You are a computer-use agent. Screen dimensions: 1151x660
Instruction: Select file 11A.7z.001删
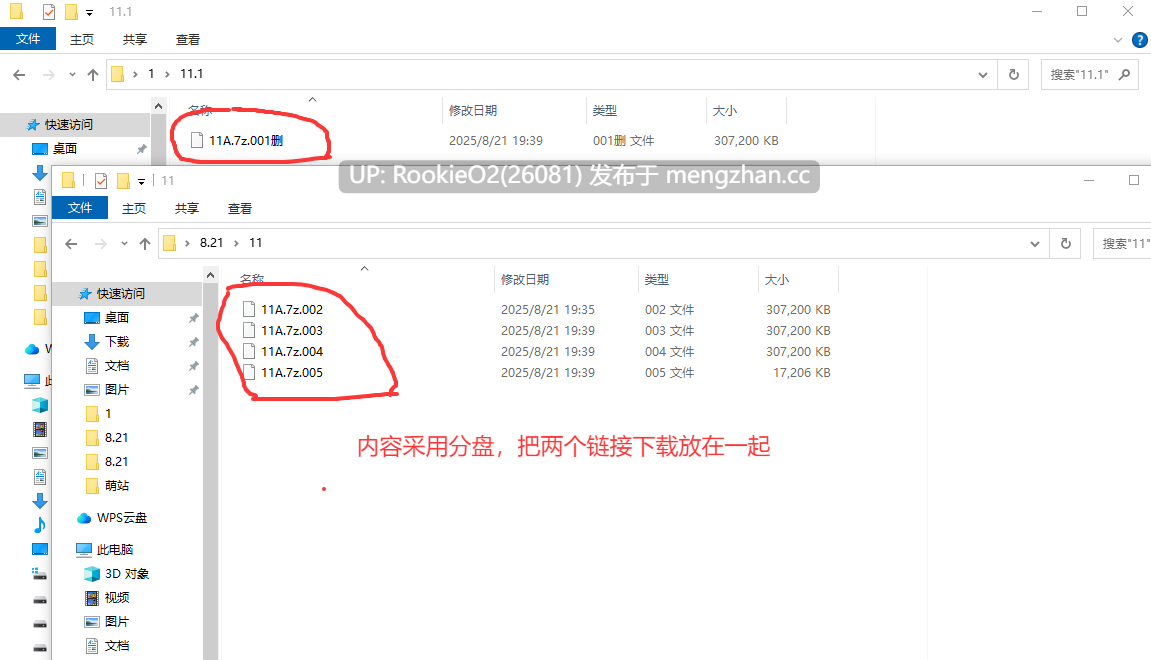pyautogui.click(x=246, y=140)
